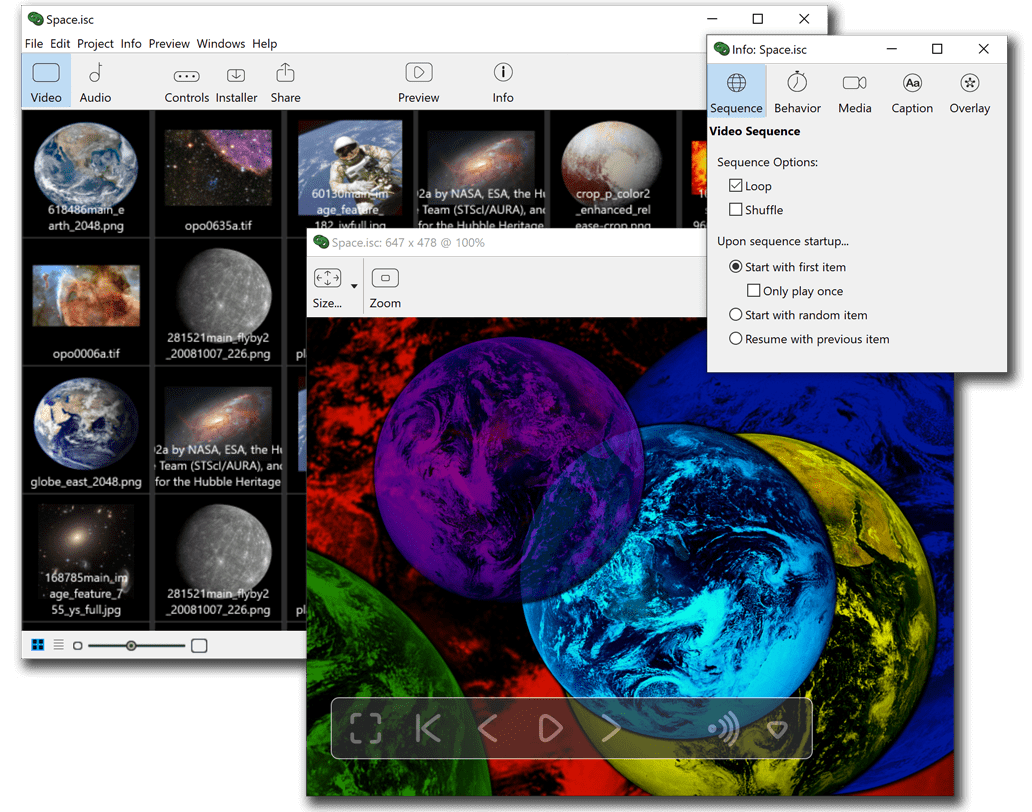The width and height of the screenshot is (1032, 812).
Task: Click the Zoom icon in preview window
Action: [x=385, y=287]
